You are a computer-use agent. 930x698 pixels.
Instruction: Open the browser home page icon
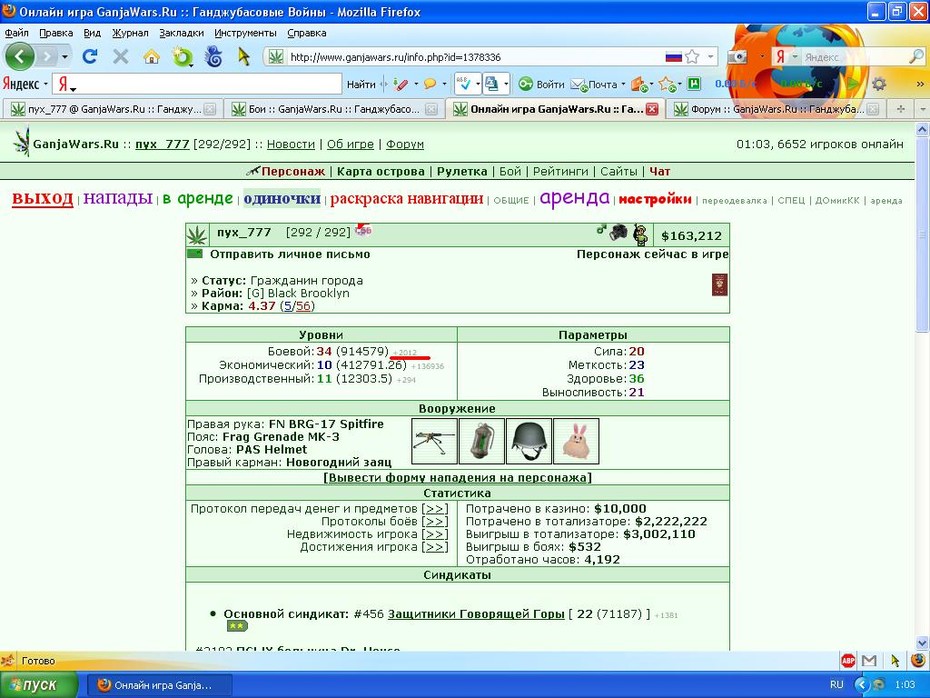tap(152, 57)
